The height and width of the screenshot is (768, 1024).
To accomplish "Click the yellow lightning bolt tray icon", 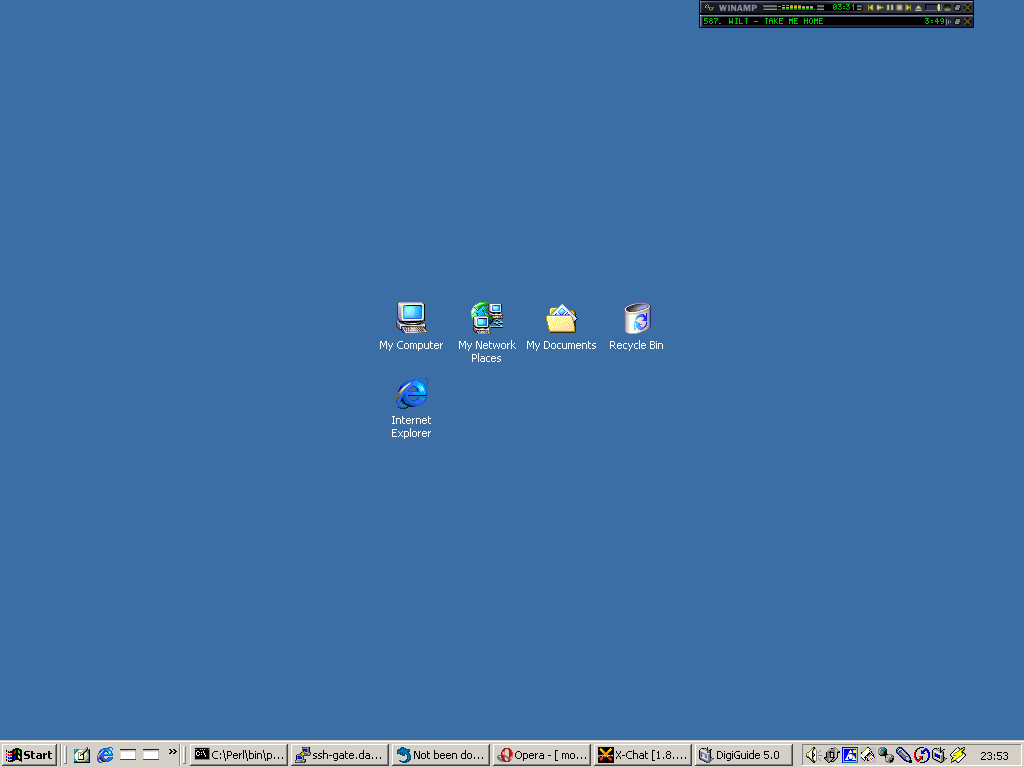I will coord(958,755).
